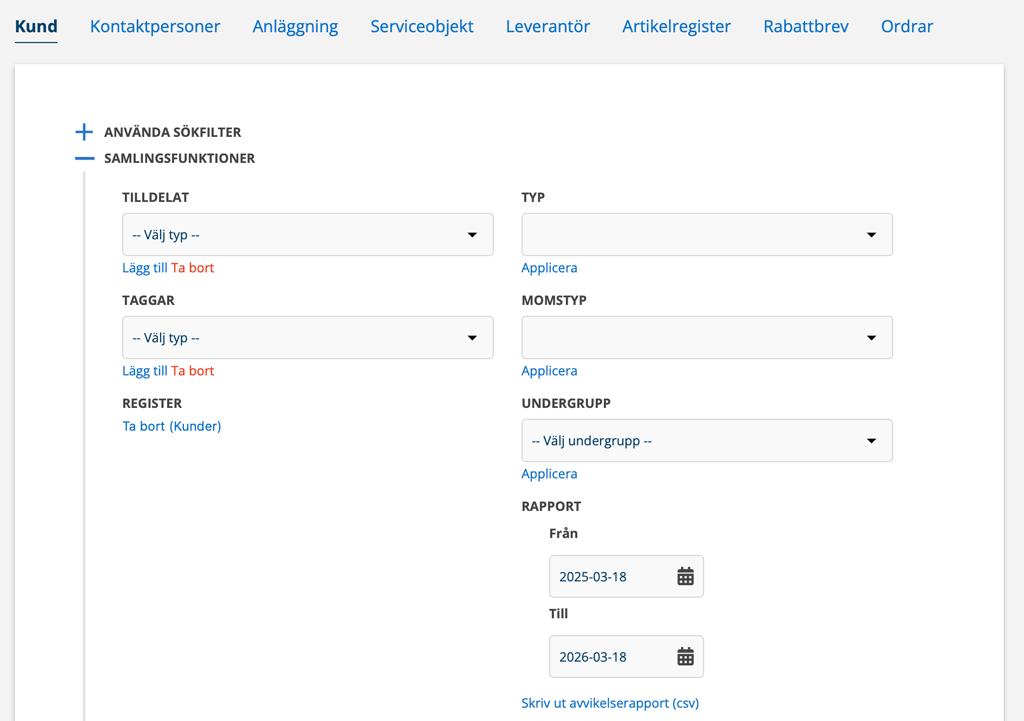Open the Taggar dropdown

point(307,338)
